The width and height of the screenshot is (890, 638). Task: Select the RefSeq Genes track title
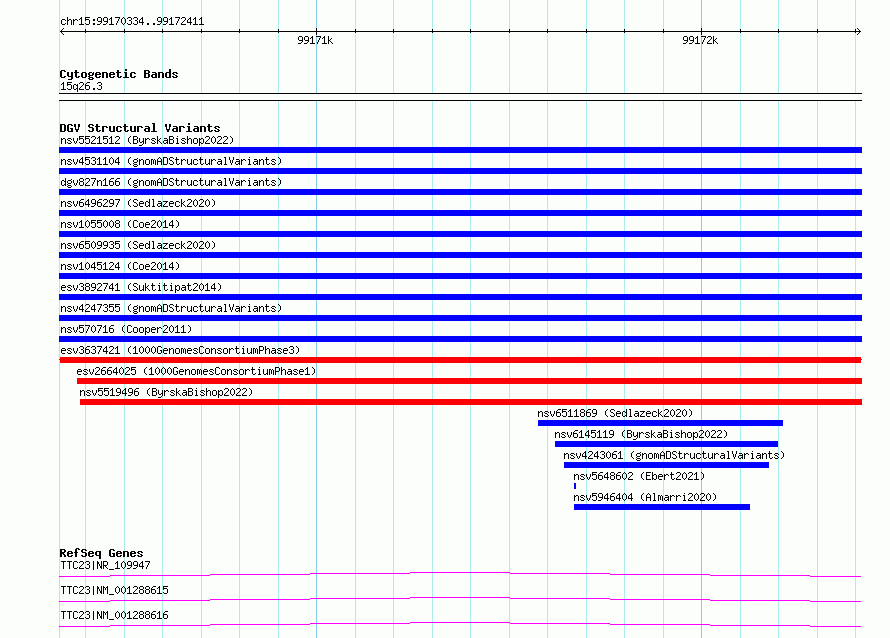(x=101, y=553)
